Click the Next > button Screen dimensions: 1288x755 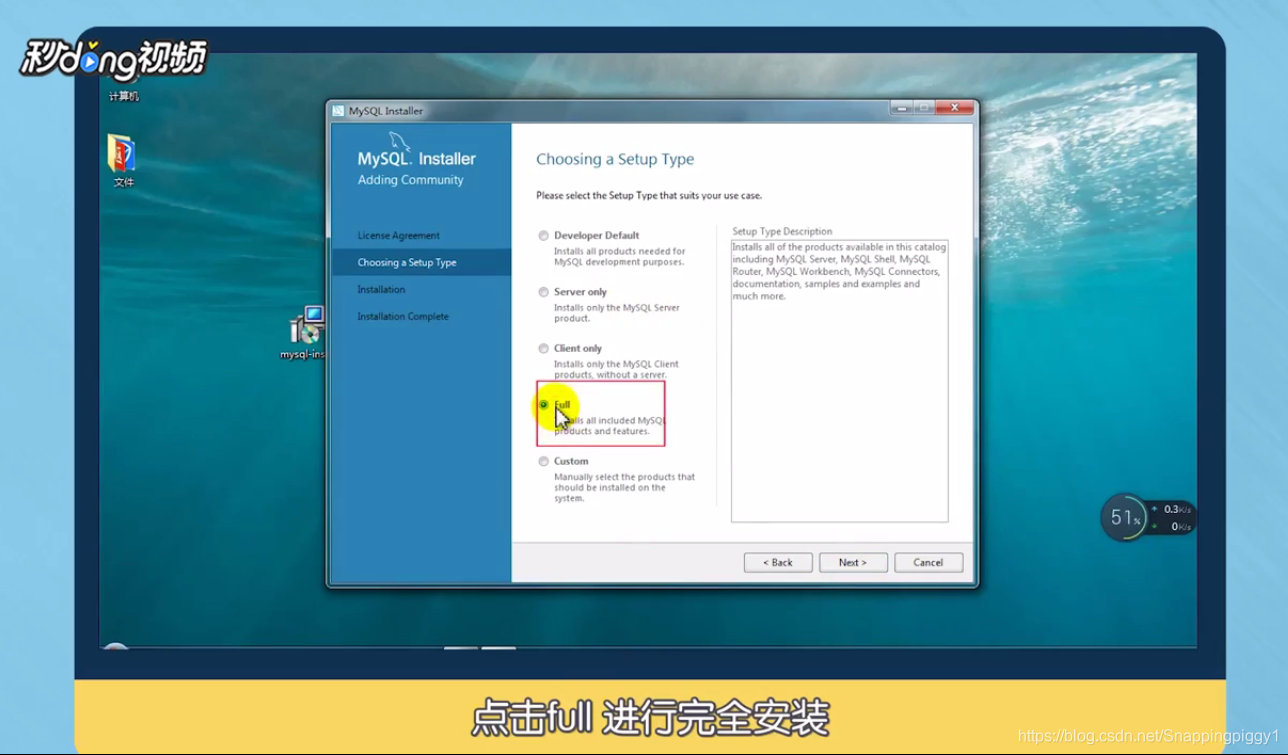[x=853, y=563]
